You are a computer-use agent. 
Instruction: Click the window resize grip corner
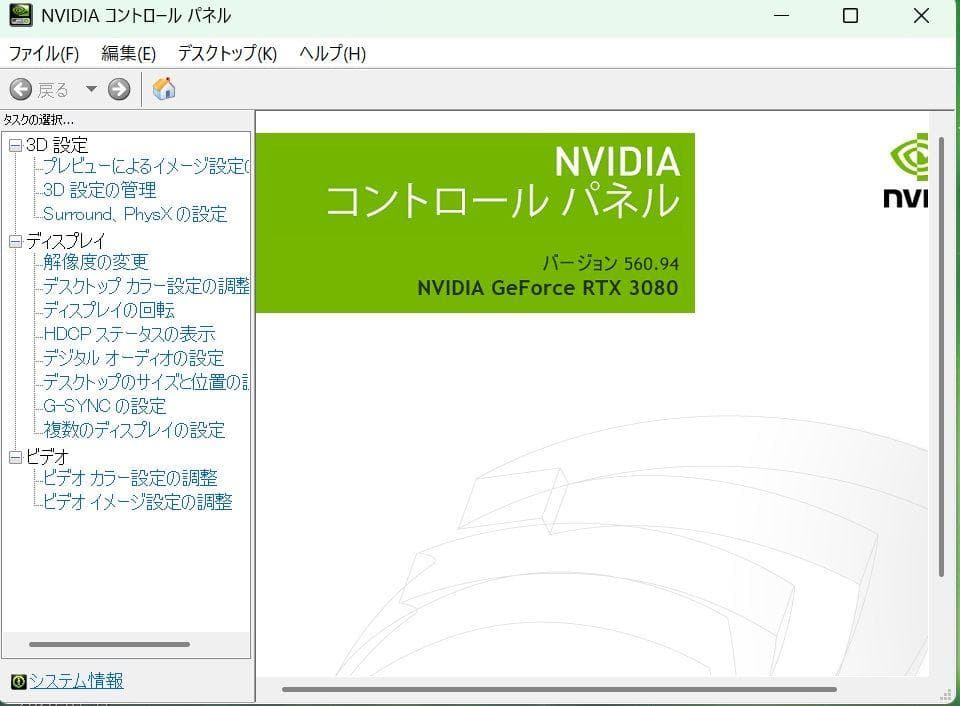(947, 695)
